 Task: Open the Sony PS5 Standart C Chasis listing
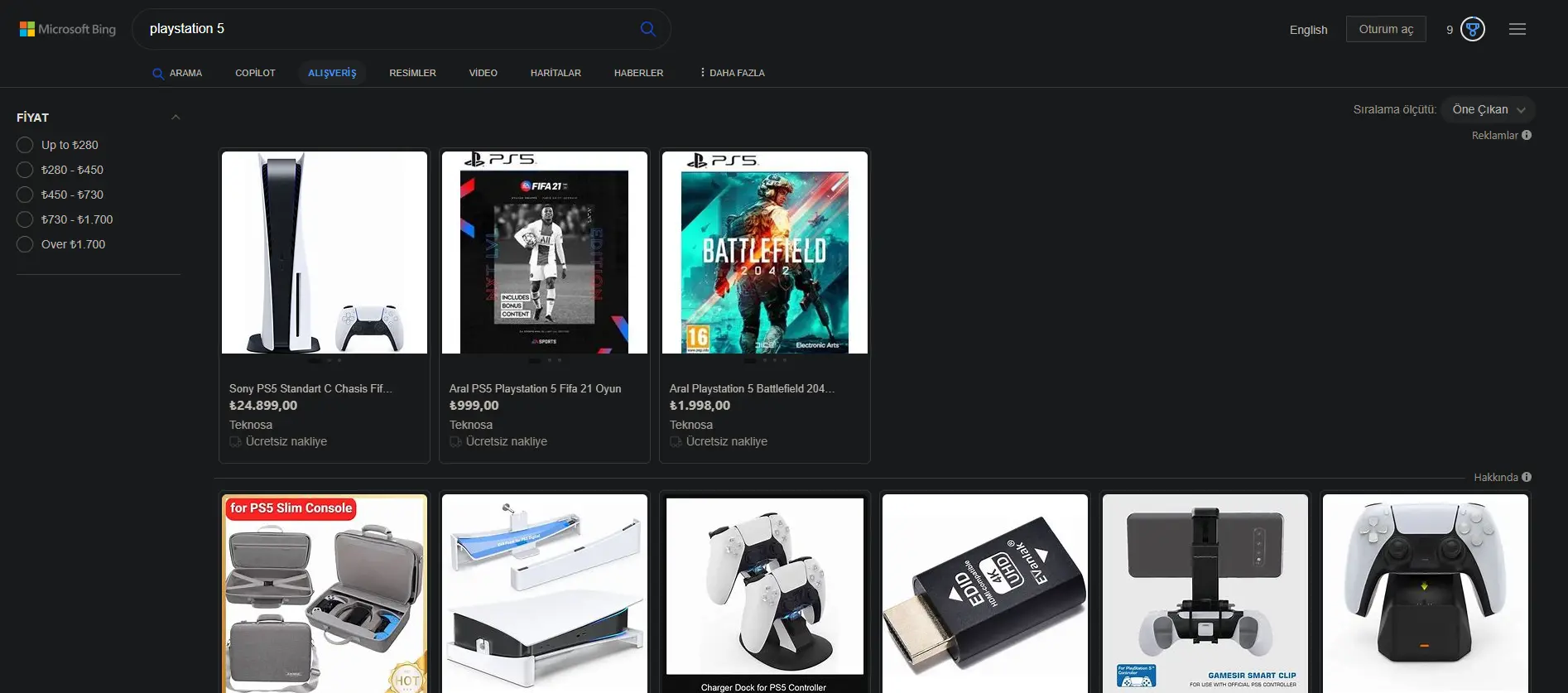(310, 388)
